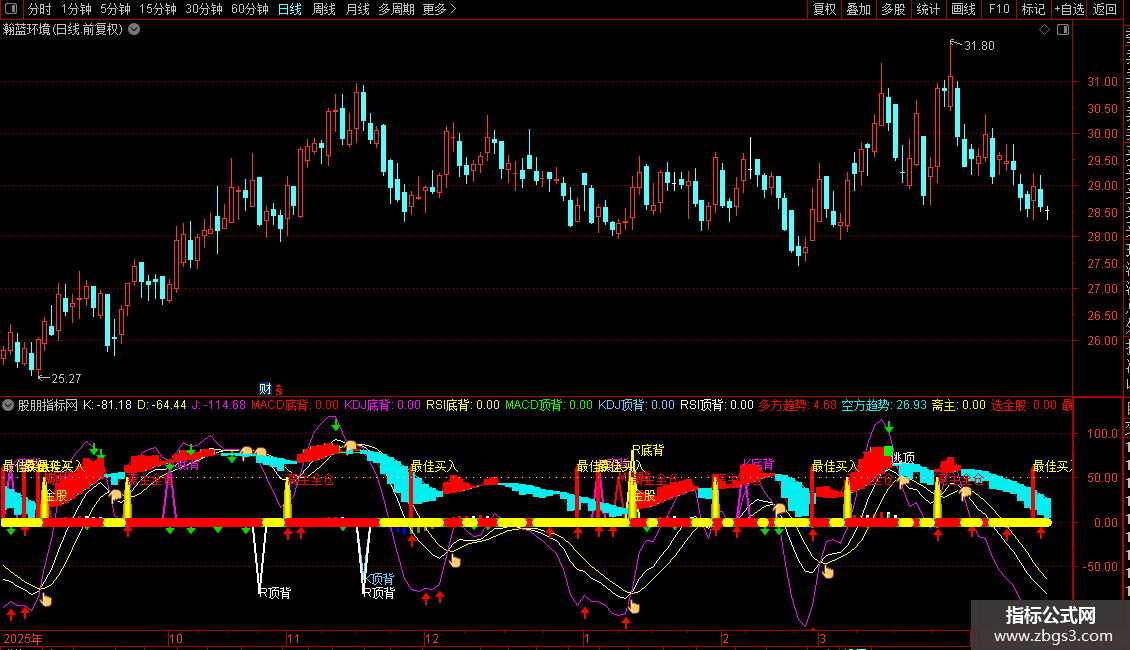Click the 财 financial report marker icon
The width and height of the screenshot is (1130, 650).
click(x=265, y=388)
